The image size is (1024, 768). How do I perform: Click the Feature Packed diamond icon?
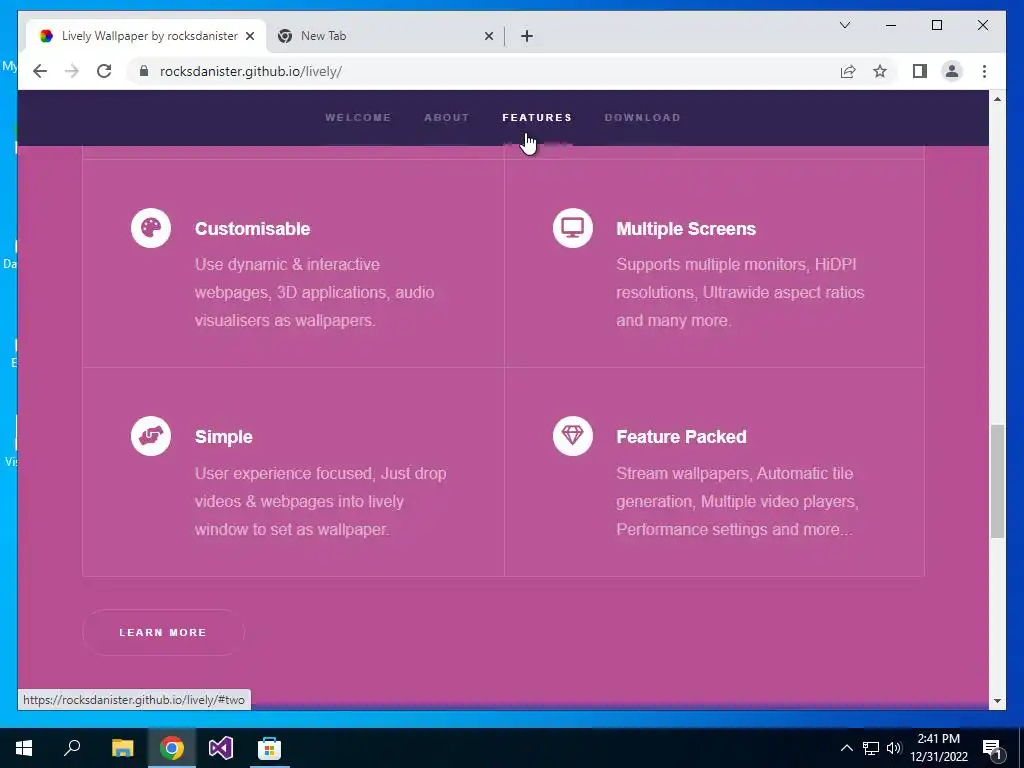click(x=573, y=436)
